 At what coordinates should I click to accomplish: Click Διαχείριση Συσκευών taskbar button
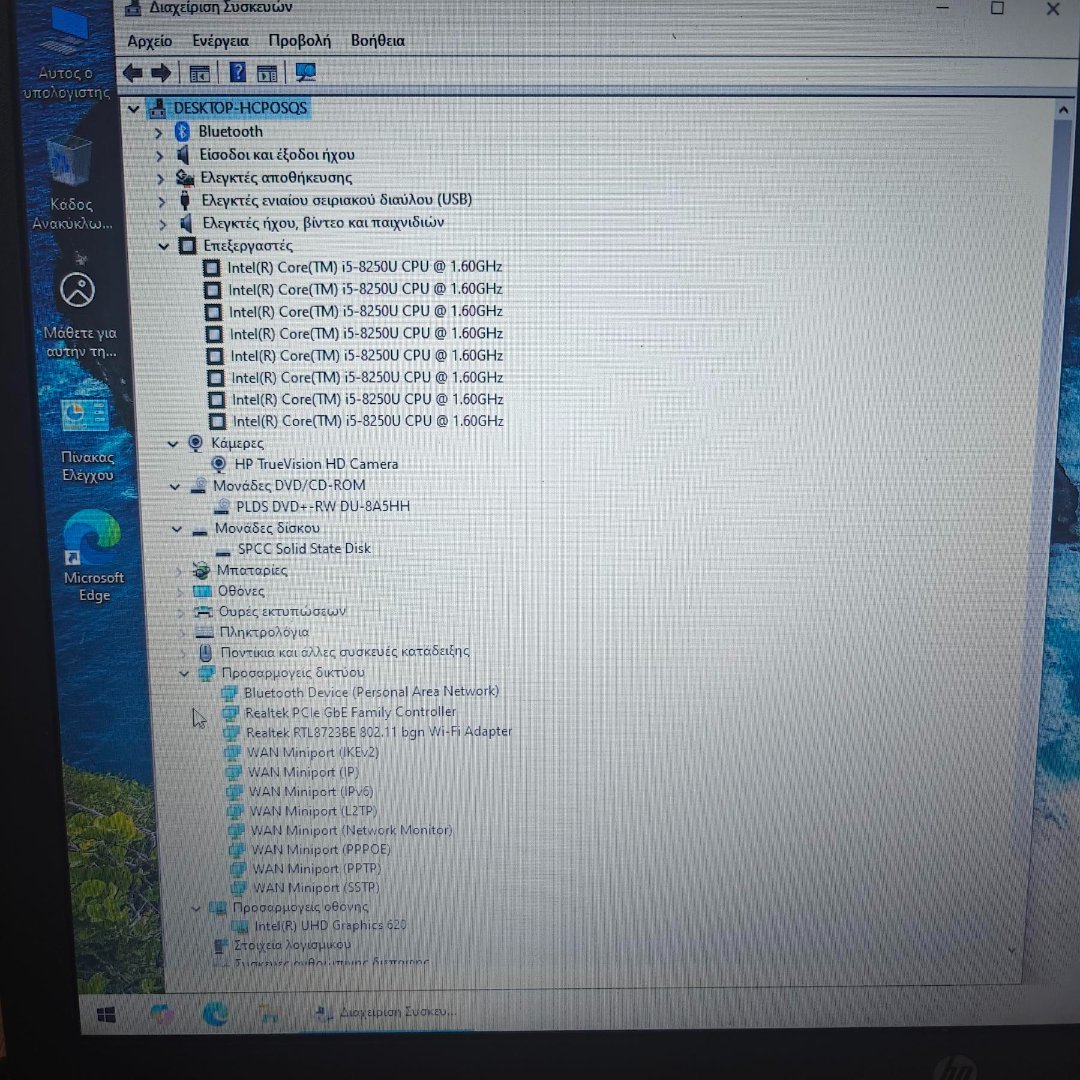tap(386, 1012)
